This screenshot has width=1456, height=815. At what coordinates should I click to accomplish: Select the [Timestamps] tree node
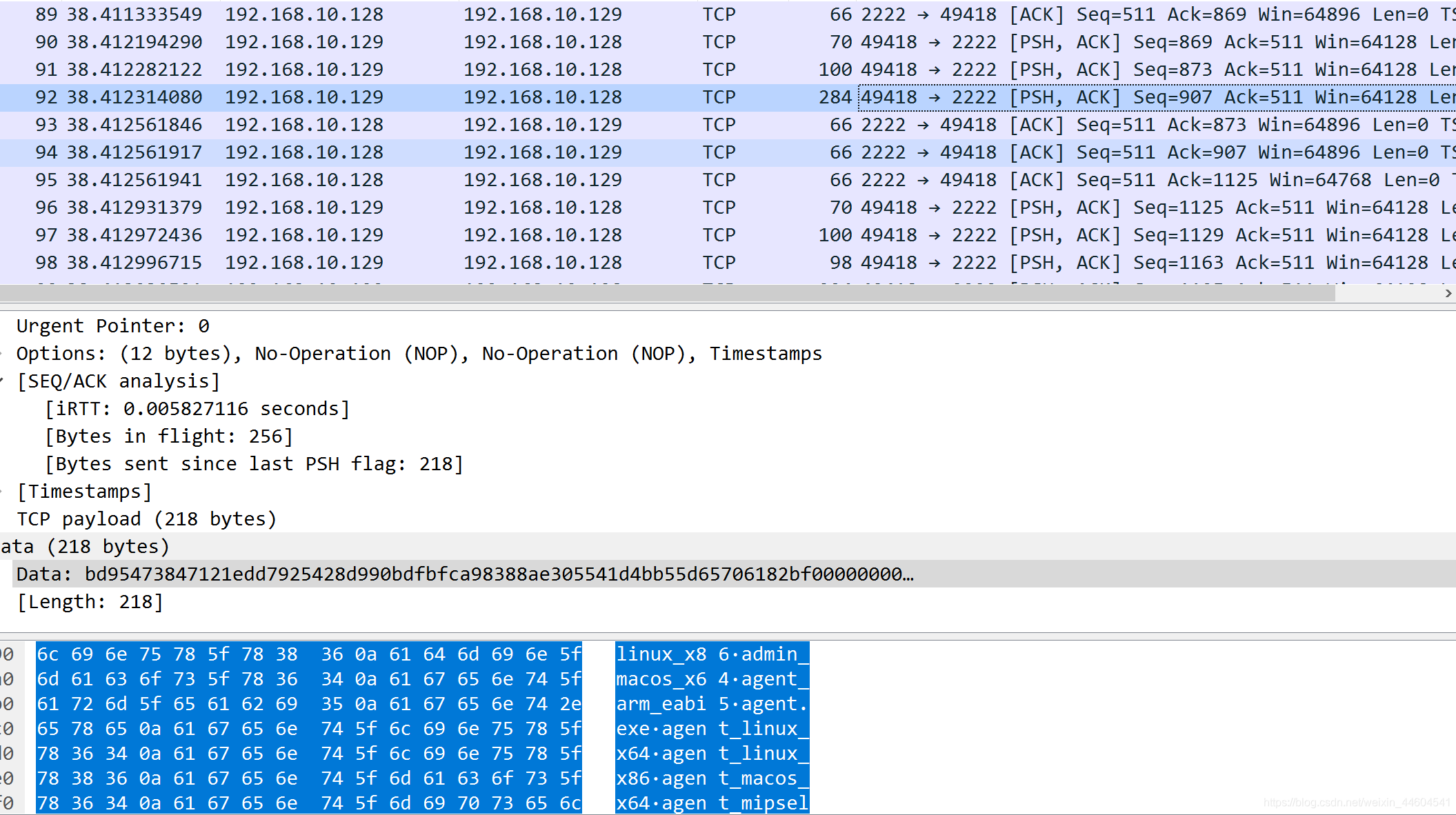(x=84, y=492)
